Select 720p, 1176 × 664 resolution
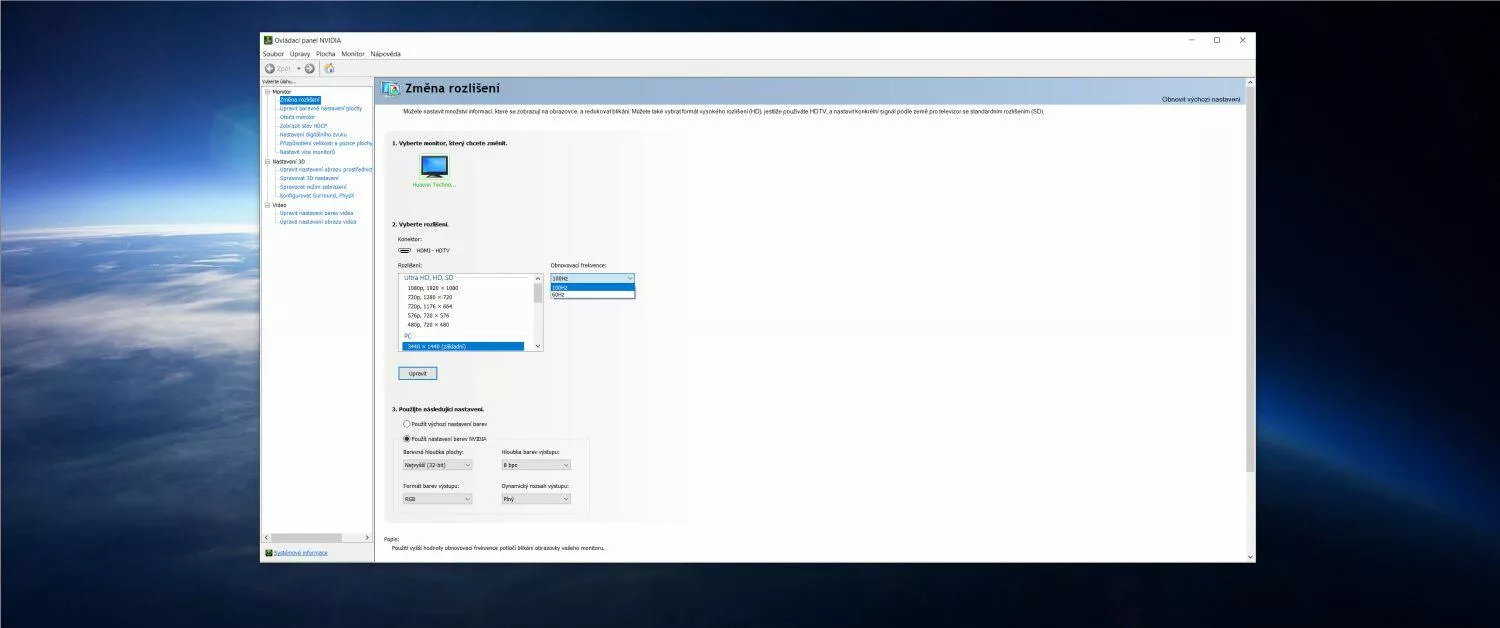This screenshot has width=1500, height=628. [430, 306]
